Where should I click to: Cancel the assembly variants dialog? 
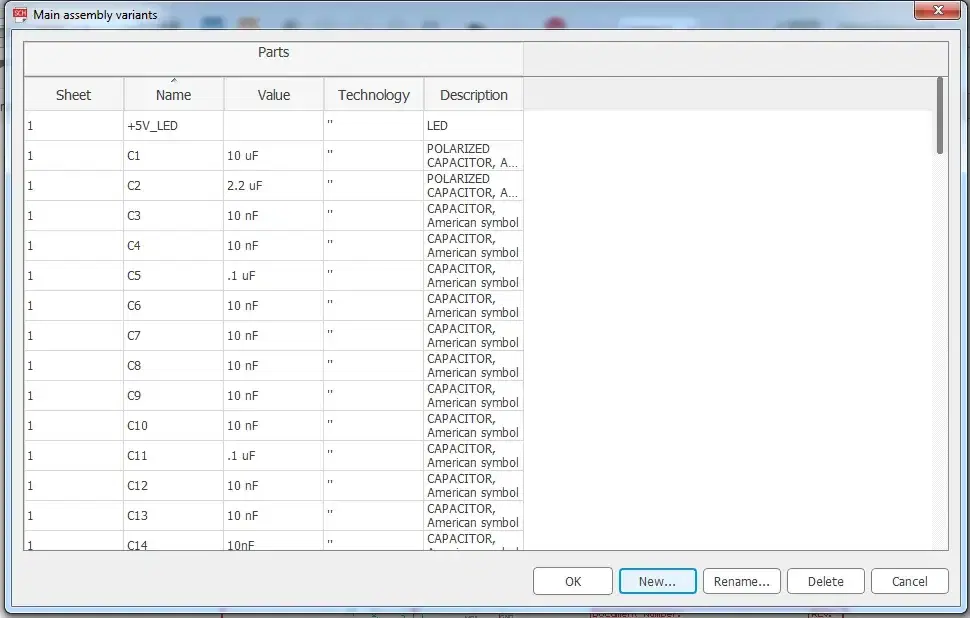click(x=909, y=581)
